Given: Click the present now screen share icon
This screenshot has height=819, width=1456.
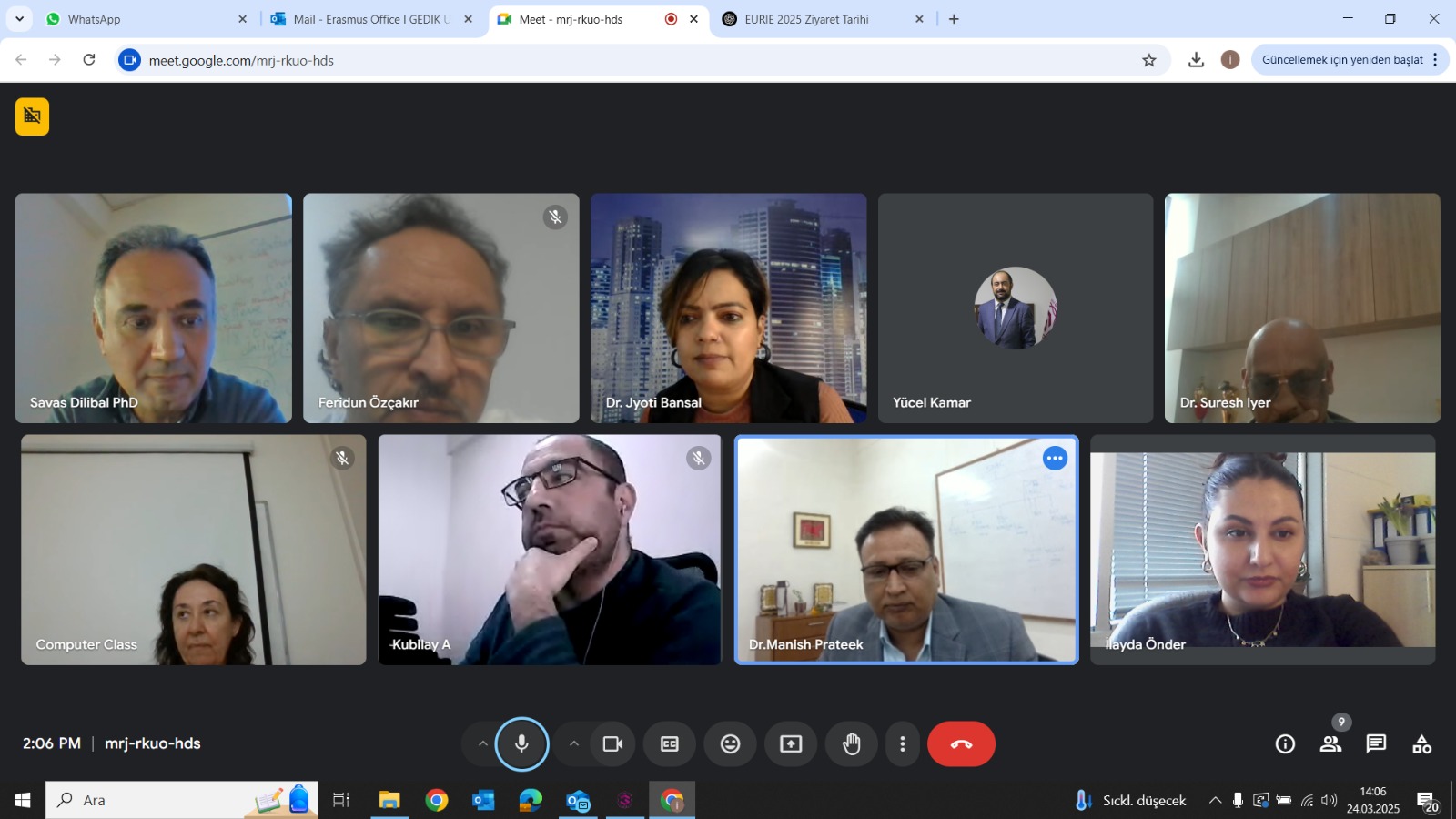Looking at the screenshot, I should click(x=791, y=743).
